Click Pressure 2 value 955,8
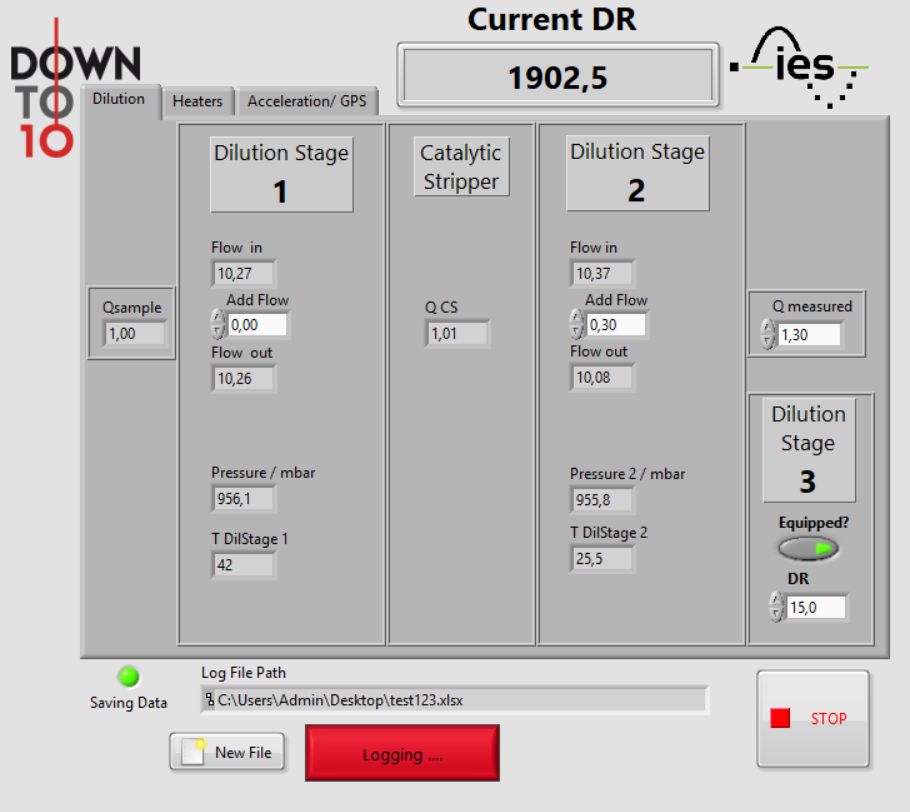Image resolution: width=910 pixels, height=812 pixels. (602, 500)
